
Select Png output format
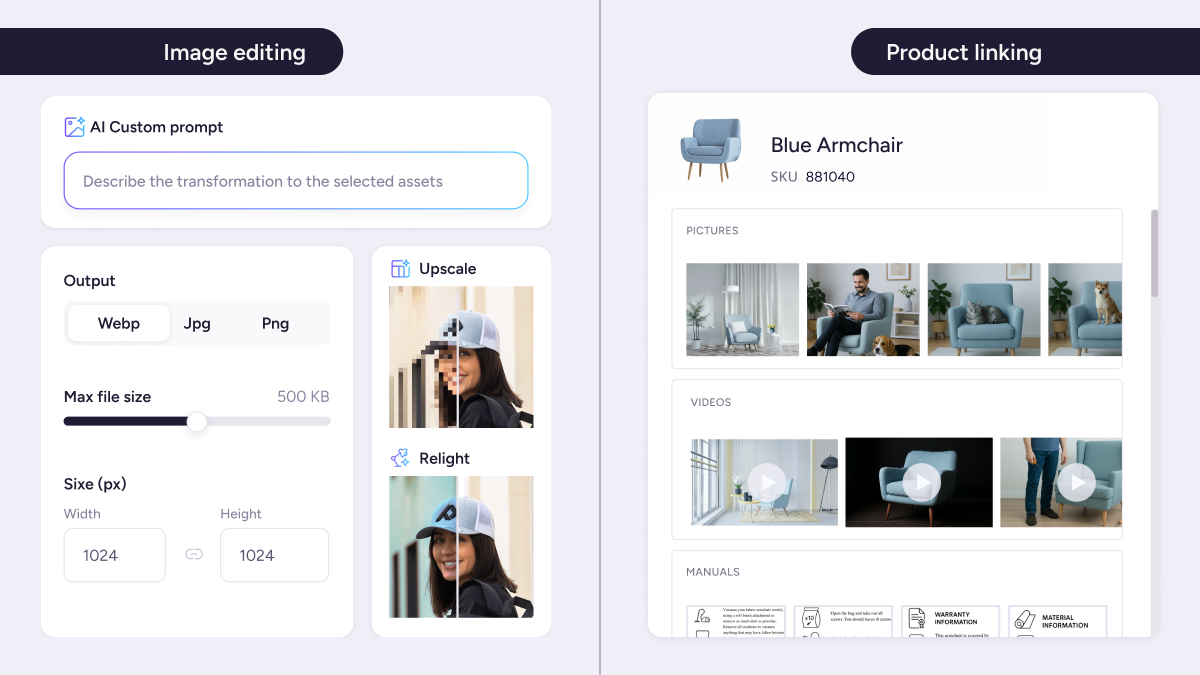275,323
